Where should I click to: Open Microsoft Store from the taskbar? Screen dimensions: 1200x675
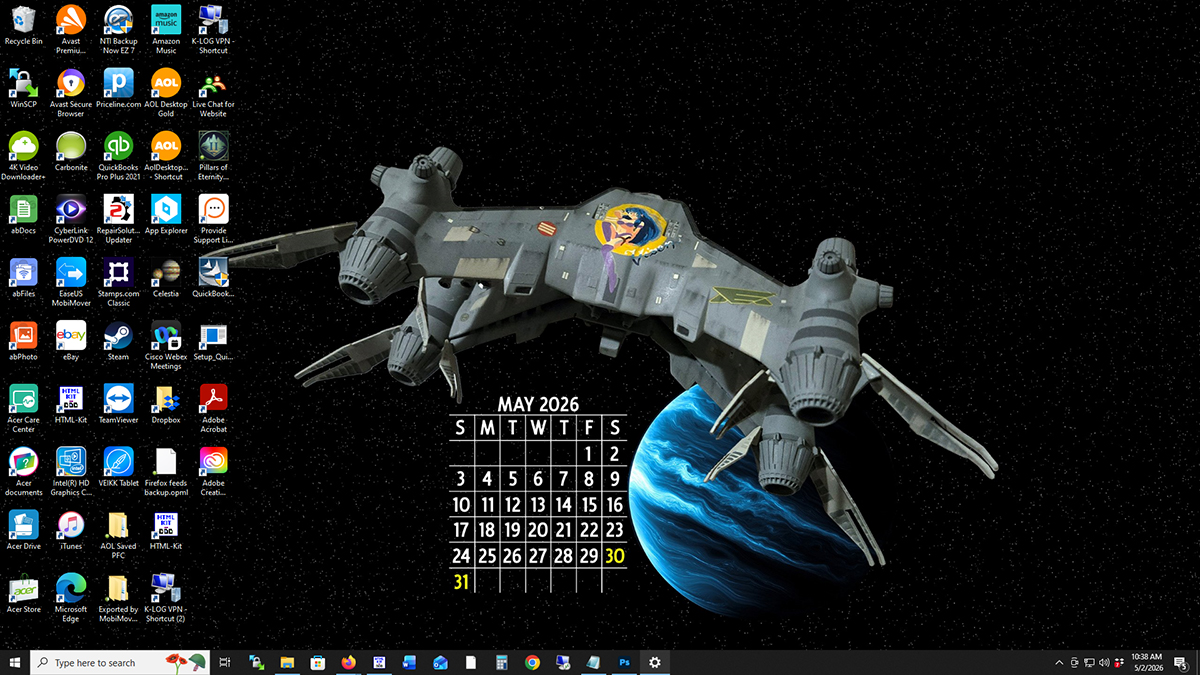click(318, 662)
